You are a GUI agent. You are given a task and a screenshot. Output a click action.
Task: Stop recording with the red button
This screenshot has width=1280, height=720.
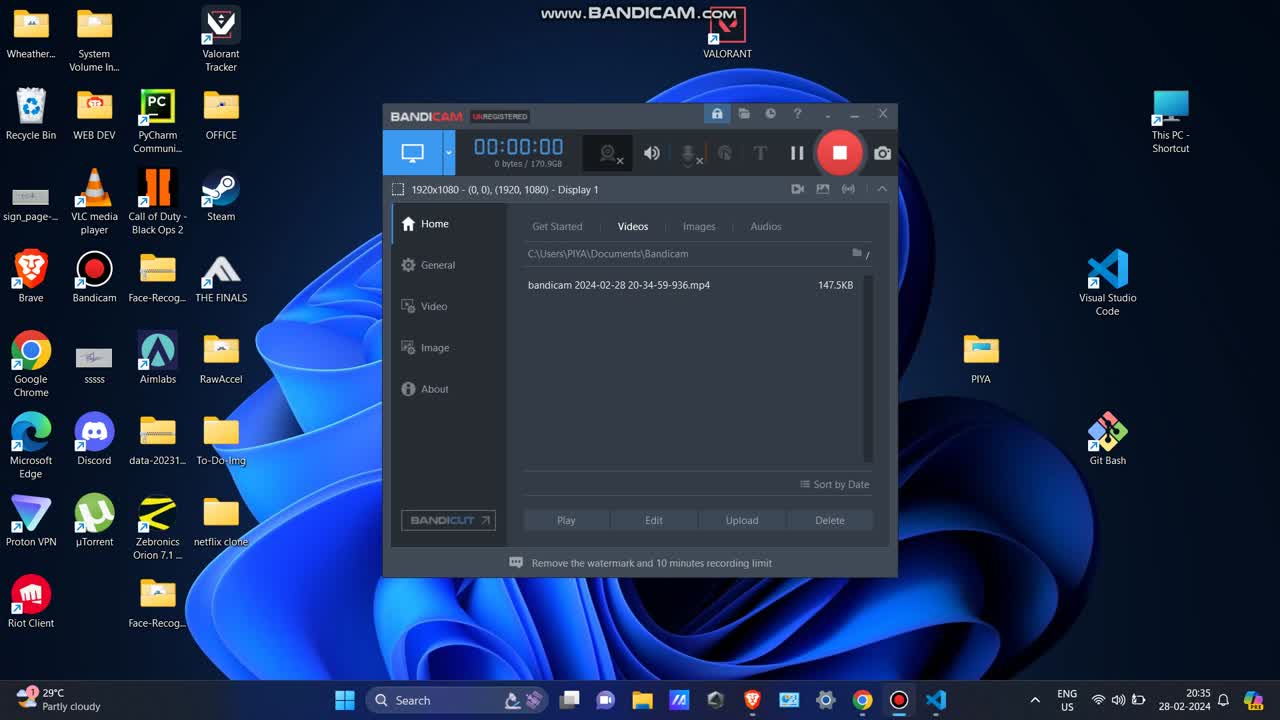click(x=839, y=153)
